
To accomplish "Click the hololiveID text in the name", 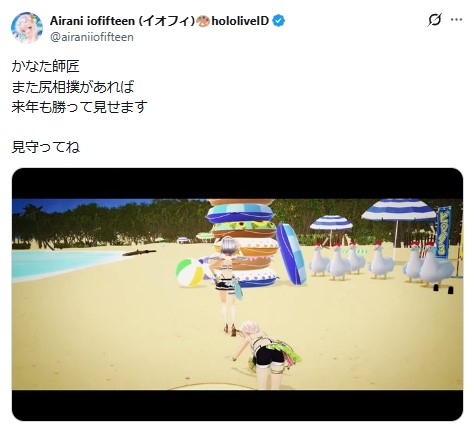I will [240, 21].
